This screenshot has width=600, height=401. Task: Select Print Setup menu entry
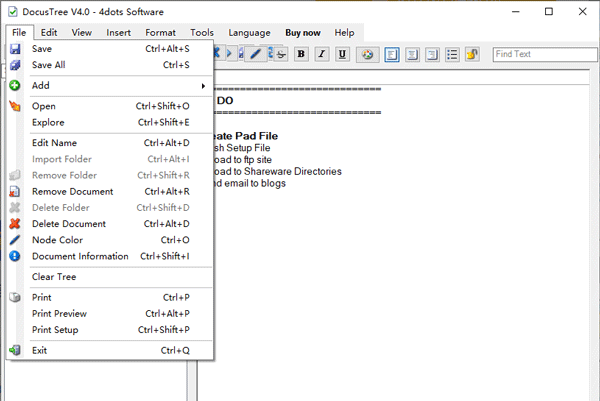pos(110,329)
